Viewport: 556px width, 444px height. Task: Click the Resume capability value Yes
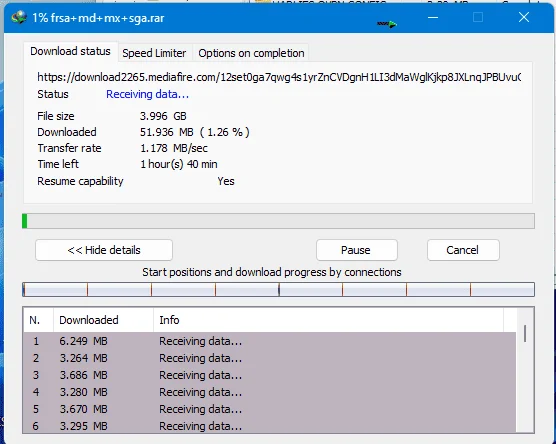[x=226, y=181]
